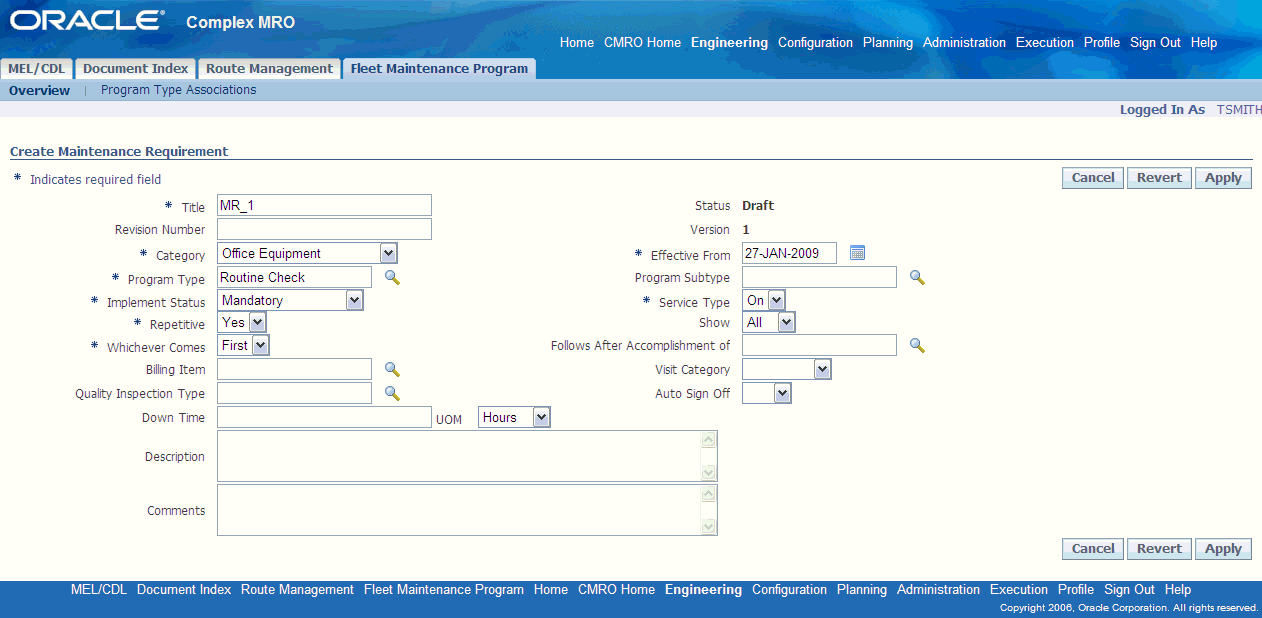Open the Show All dropdown

(769, 322)
